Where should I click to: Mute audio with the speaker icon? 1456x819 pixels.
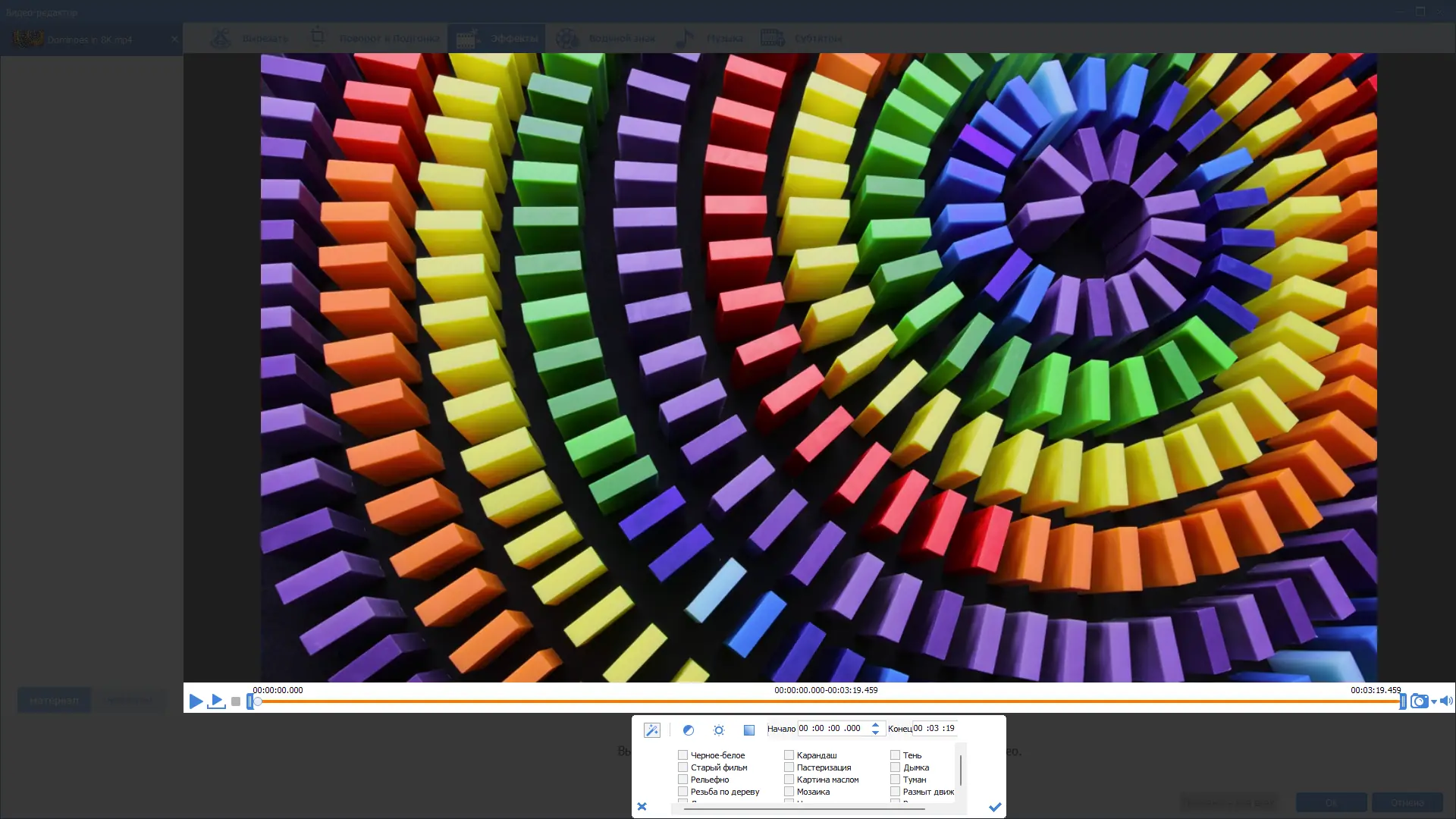coord(1445,701)
